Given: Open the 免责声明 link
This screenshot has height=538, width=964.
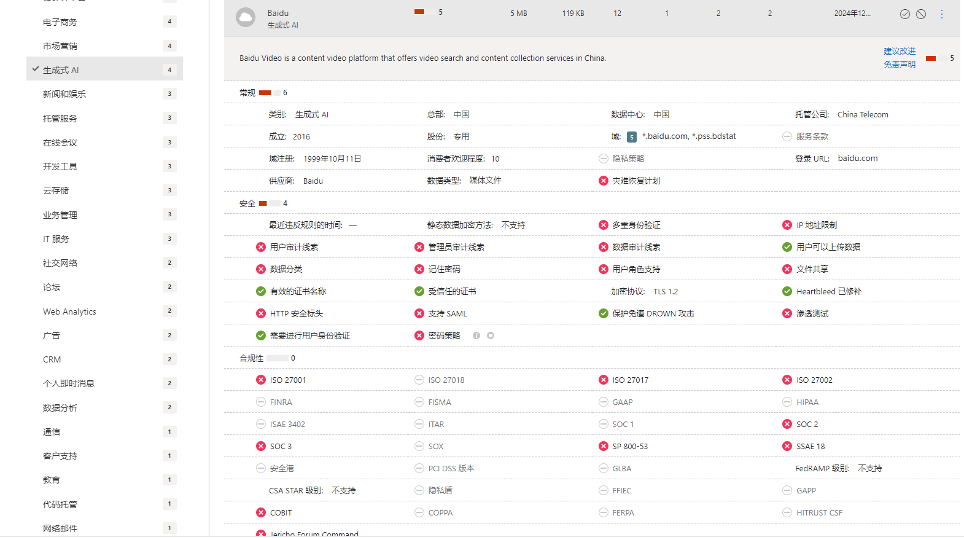Looking at the screenshot, I should (899, 64).
